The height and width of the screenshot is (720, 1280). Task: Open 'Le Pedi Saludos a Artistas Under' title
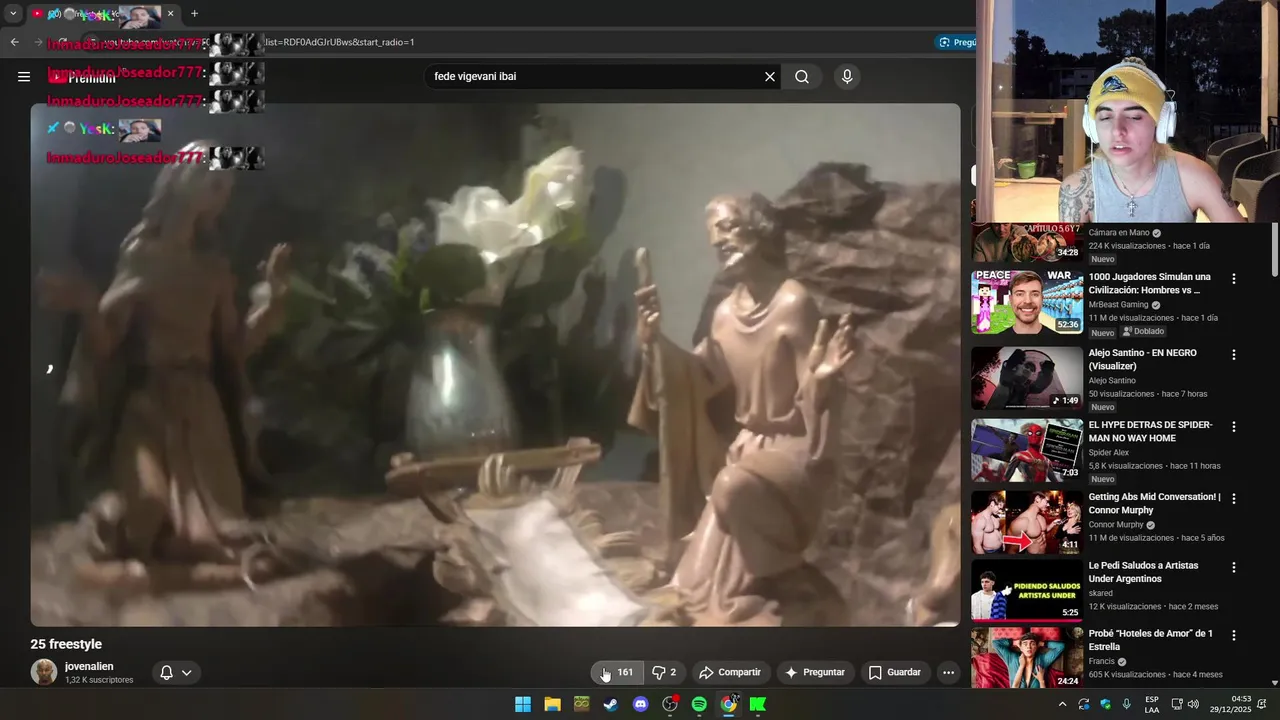click(1143, 572)
